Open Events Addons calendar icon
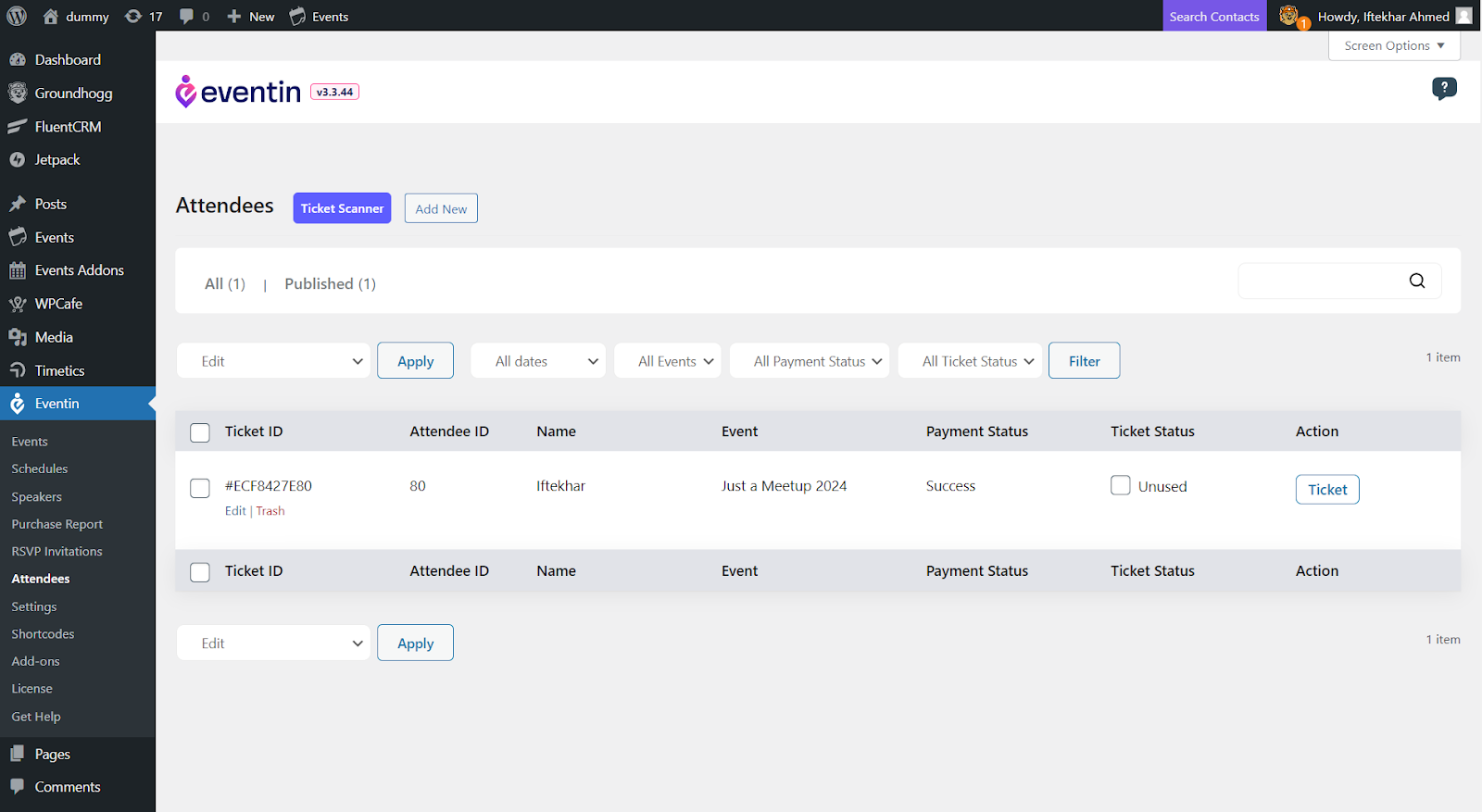Screen dimensions: 1482x812 pyautogui.click(x=18, y=270)
